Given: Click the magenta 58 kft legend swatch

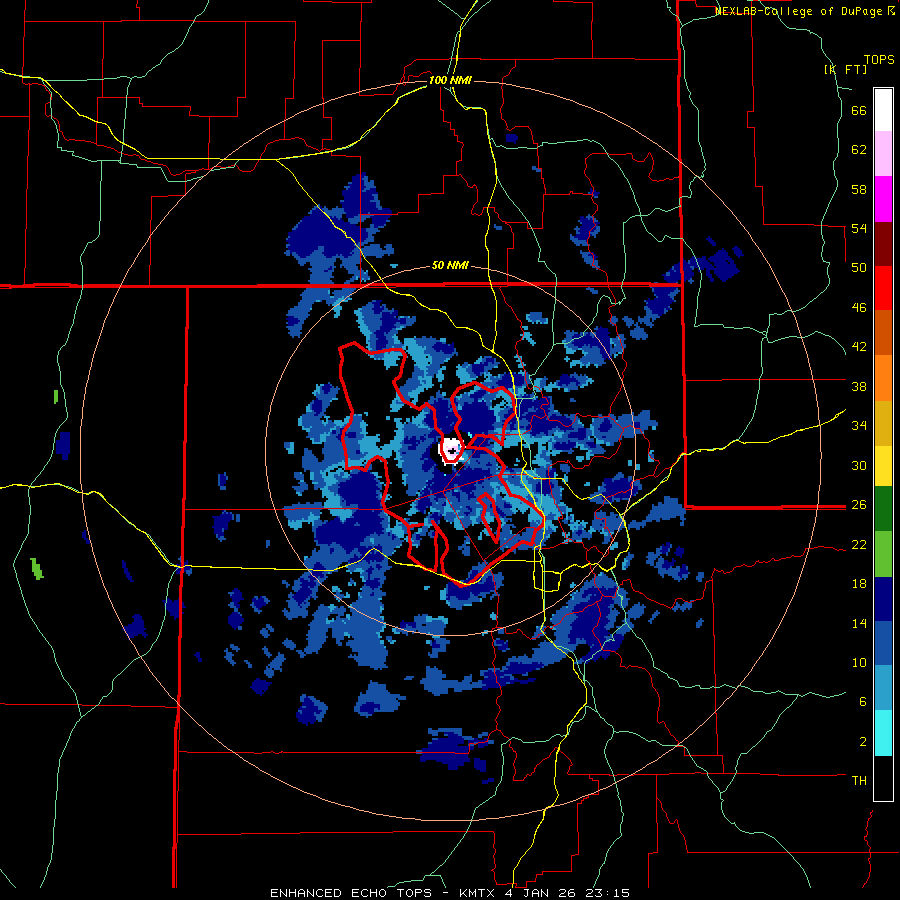Looking at the screenshot, I should coord(883,199).
